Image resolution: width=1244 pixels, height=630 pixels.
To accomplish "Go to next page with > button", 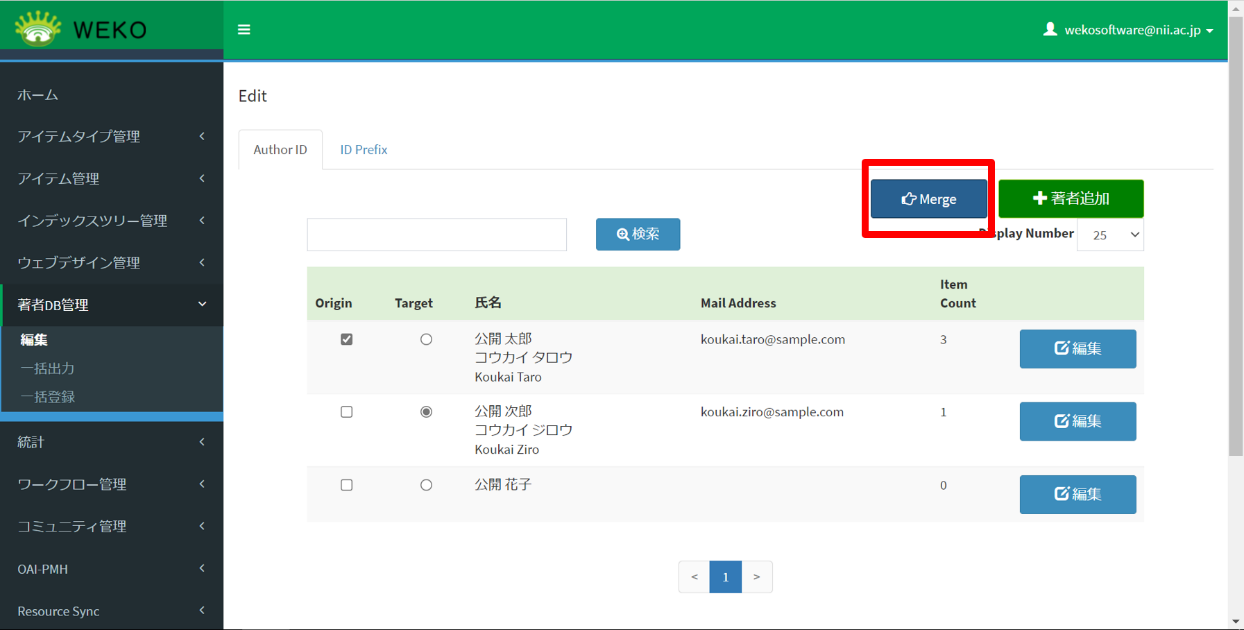I will click(x=757, y=577).
